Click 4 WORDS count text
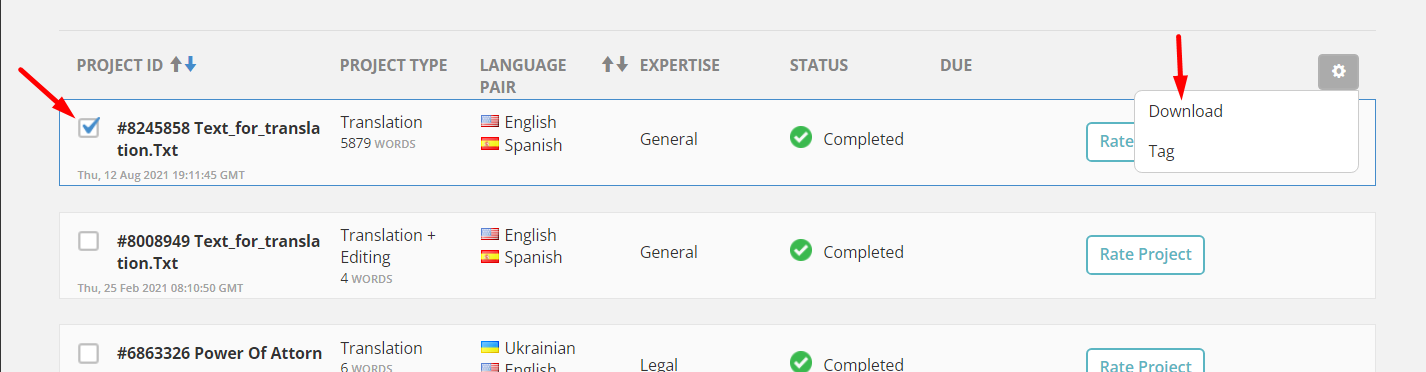Screen dimensions: 1426x372 [x=366, y=279]
